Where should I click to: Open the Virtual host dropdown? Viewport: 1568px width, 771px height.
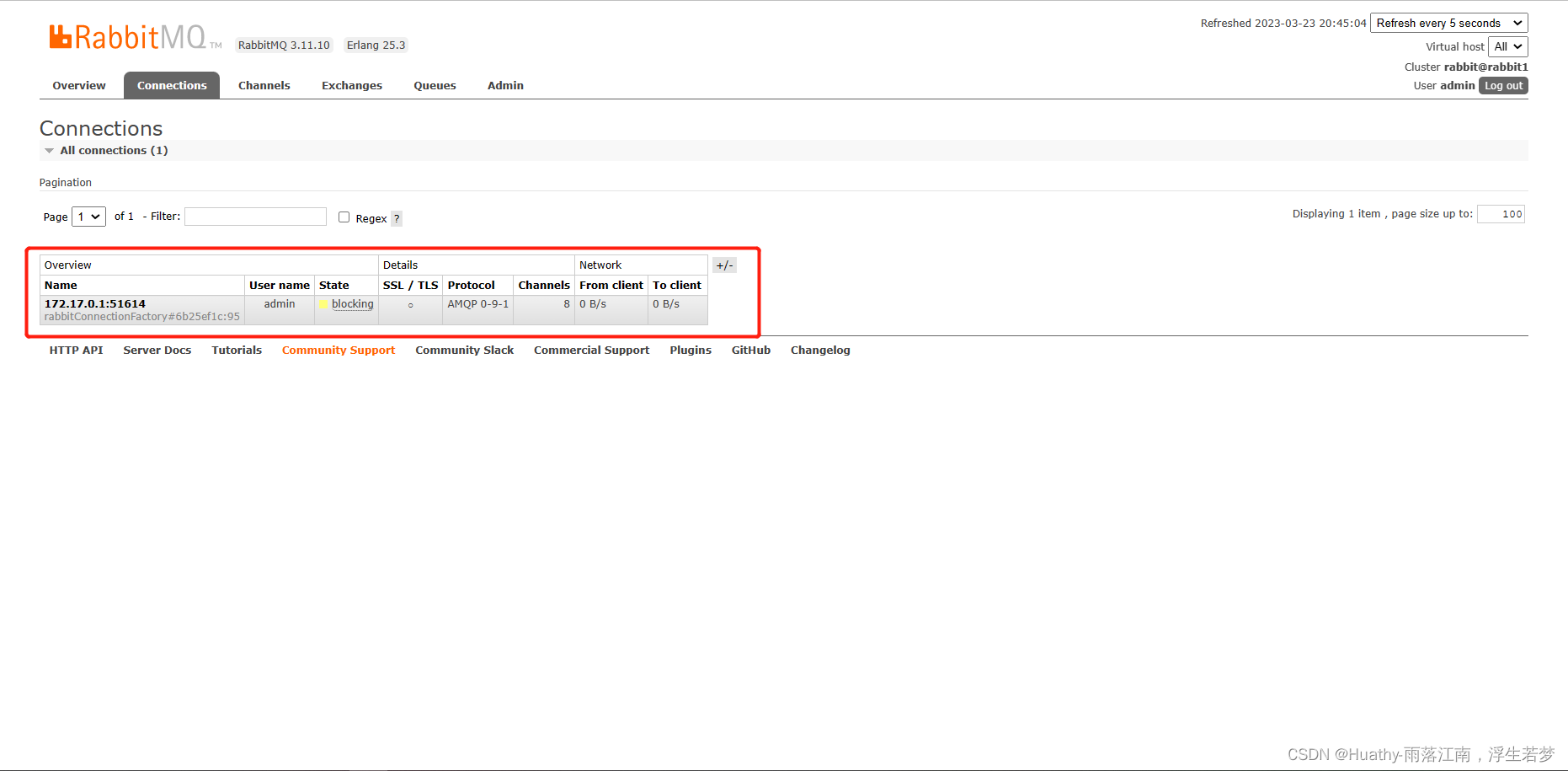click(1507, 46)
